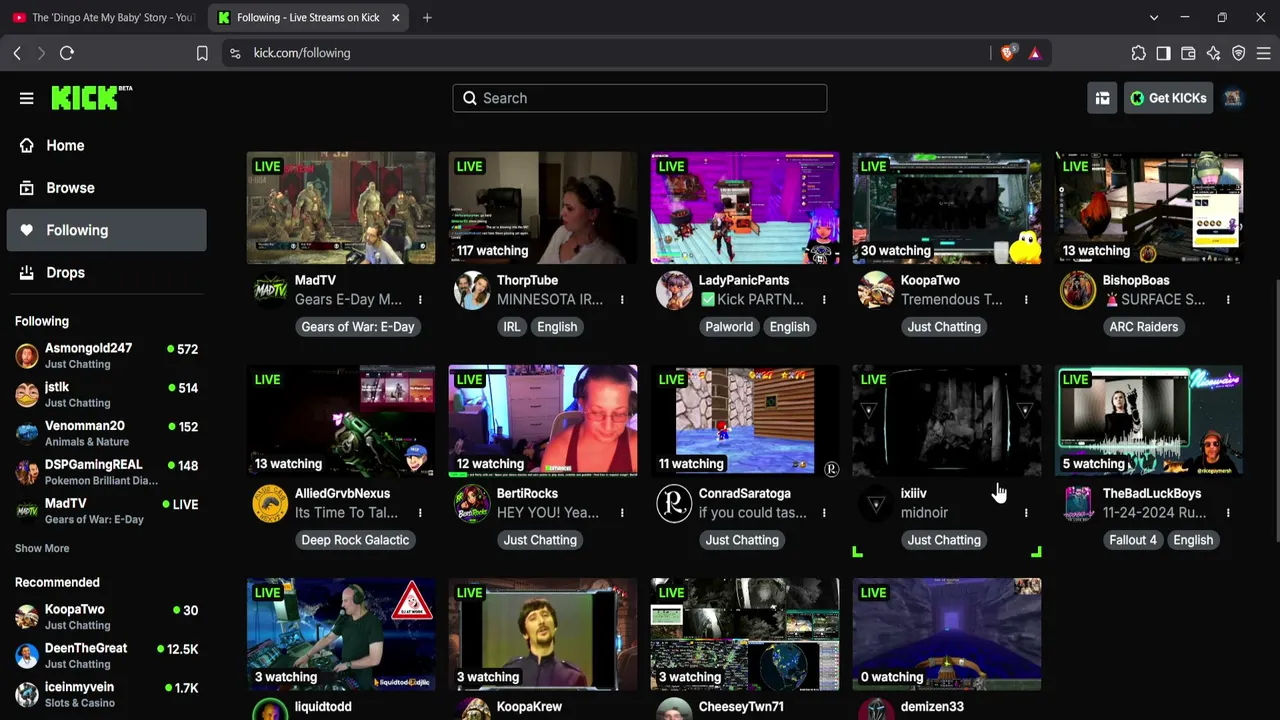Open the lxiiiv stream thumbnail
This screenshot has height=720, width=1280.
[947, 421]
